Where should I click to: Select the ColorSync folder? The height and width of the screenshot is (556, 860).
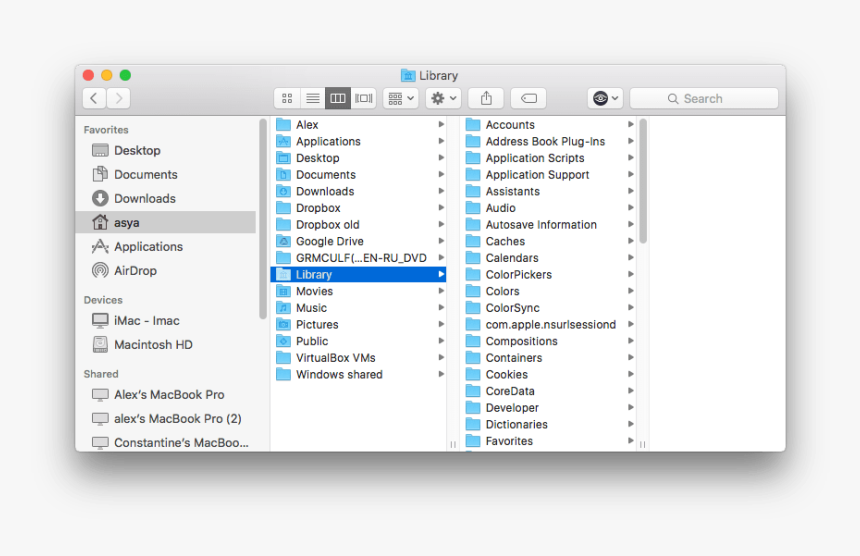tap(548, 308)
